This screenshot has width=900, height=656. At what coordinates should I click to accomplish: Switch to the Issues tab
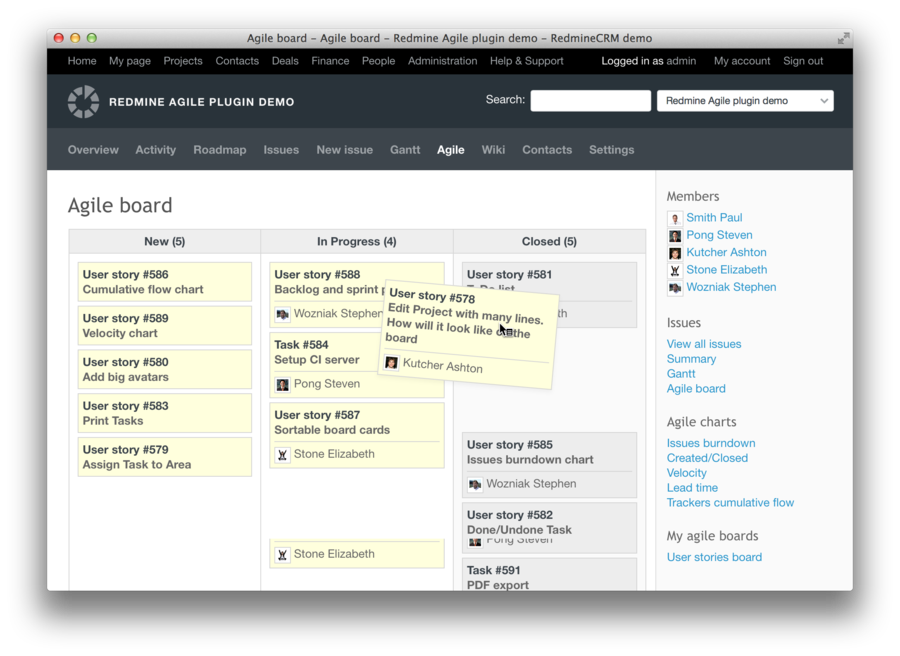pos(281,150)
